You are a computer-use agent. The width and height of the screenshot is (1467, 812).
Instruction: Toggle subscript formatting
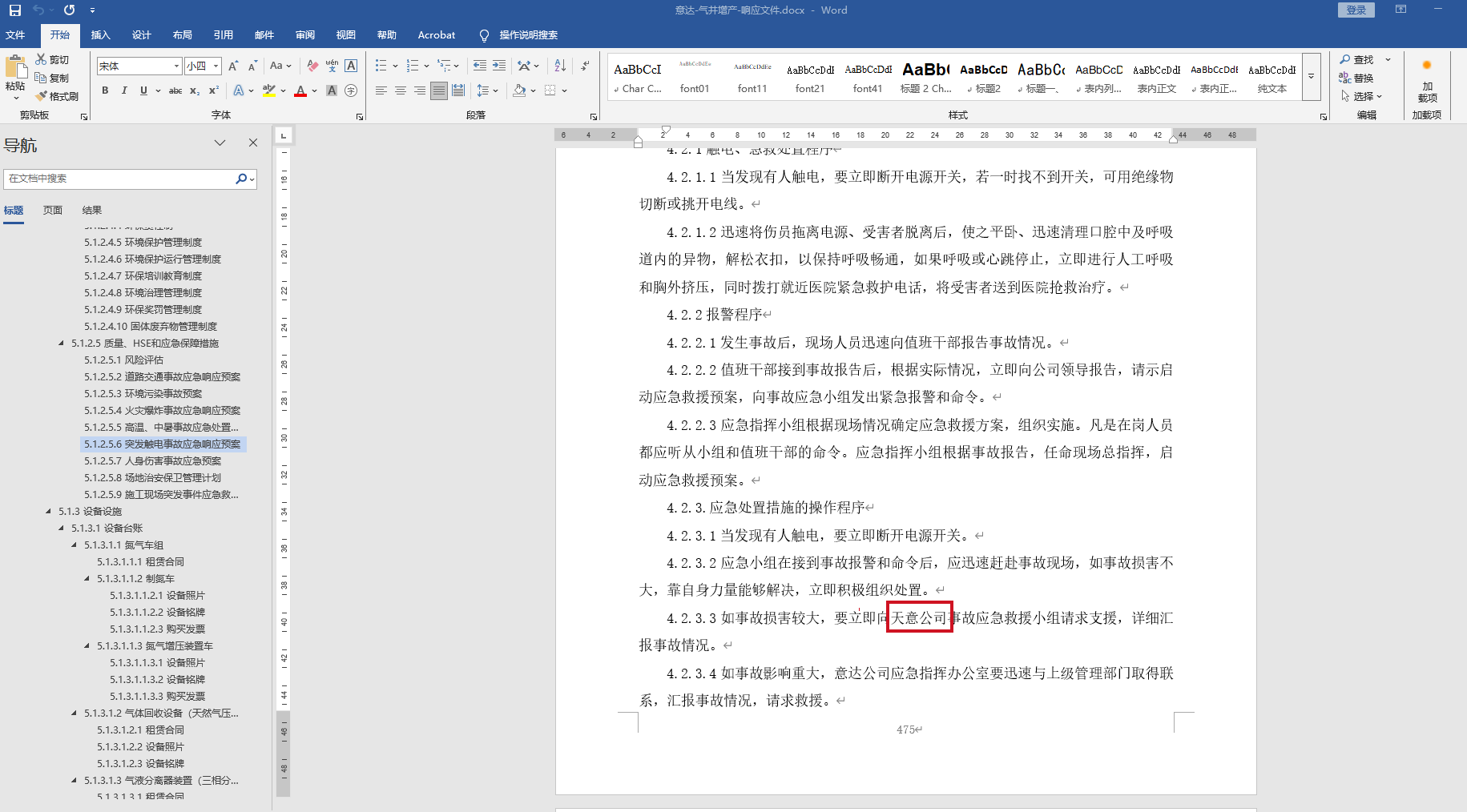tap(195, 90)
